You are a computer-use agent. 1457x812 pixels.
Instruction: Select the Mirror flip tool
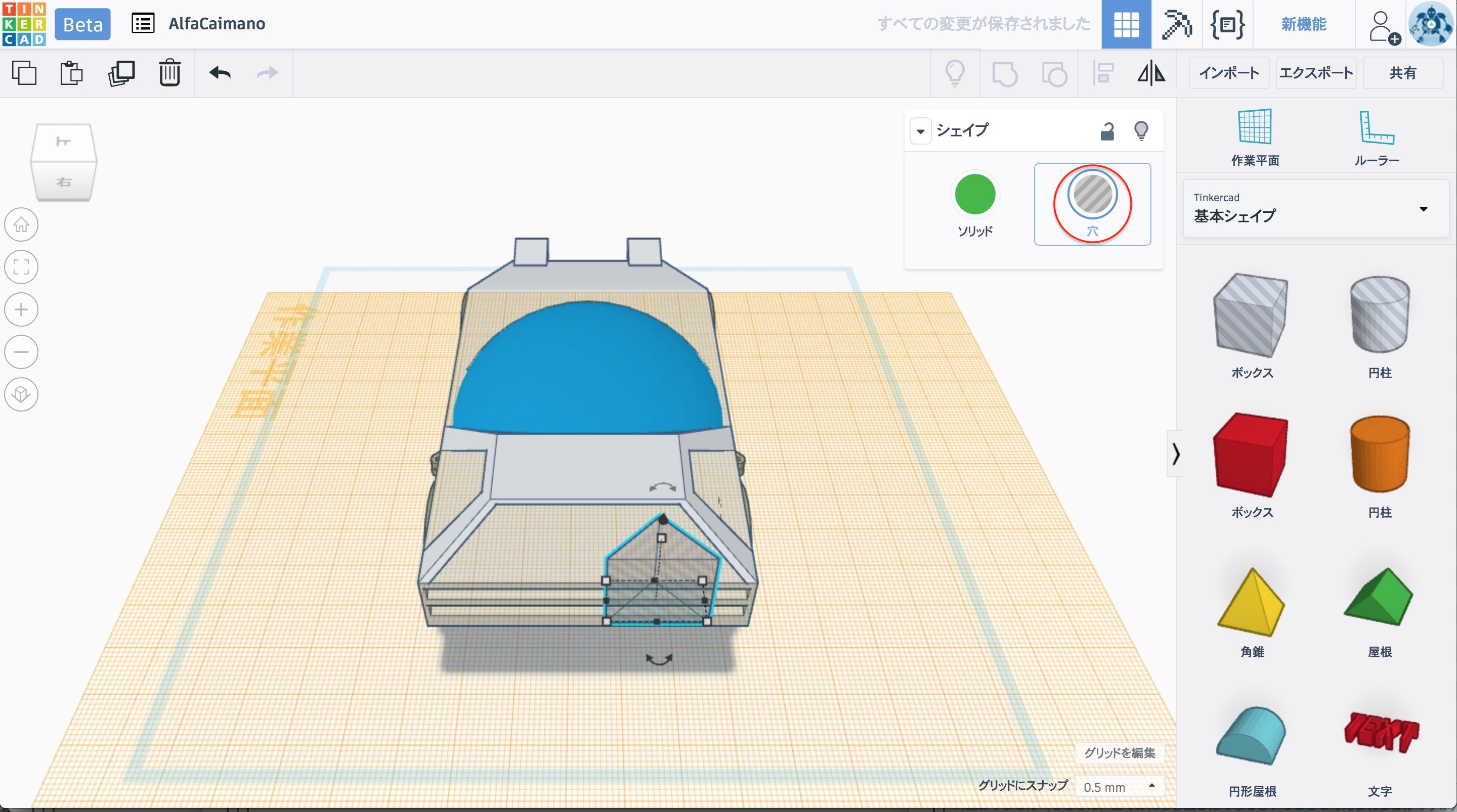1151,73
